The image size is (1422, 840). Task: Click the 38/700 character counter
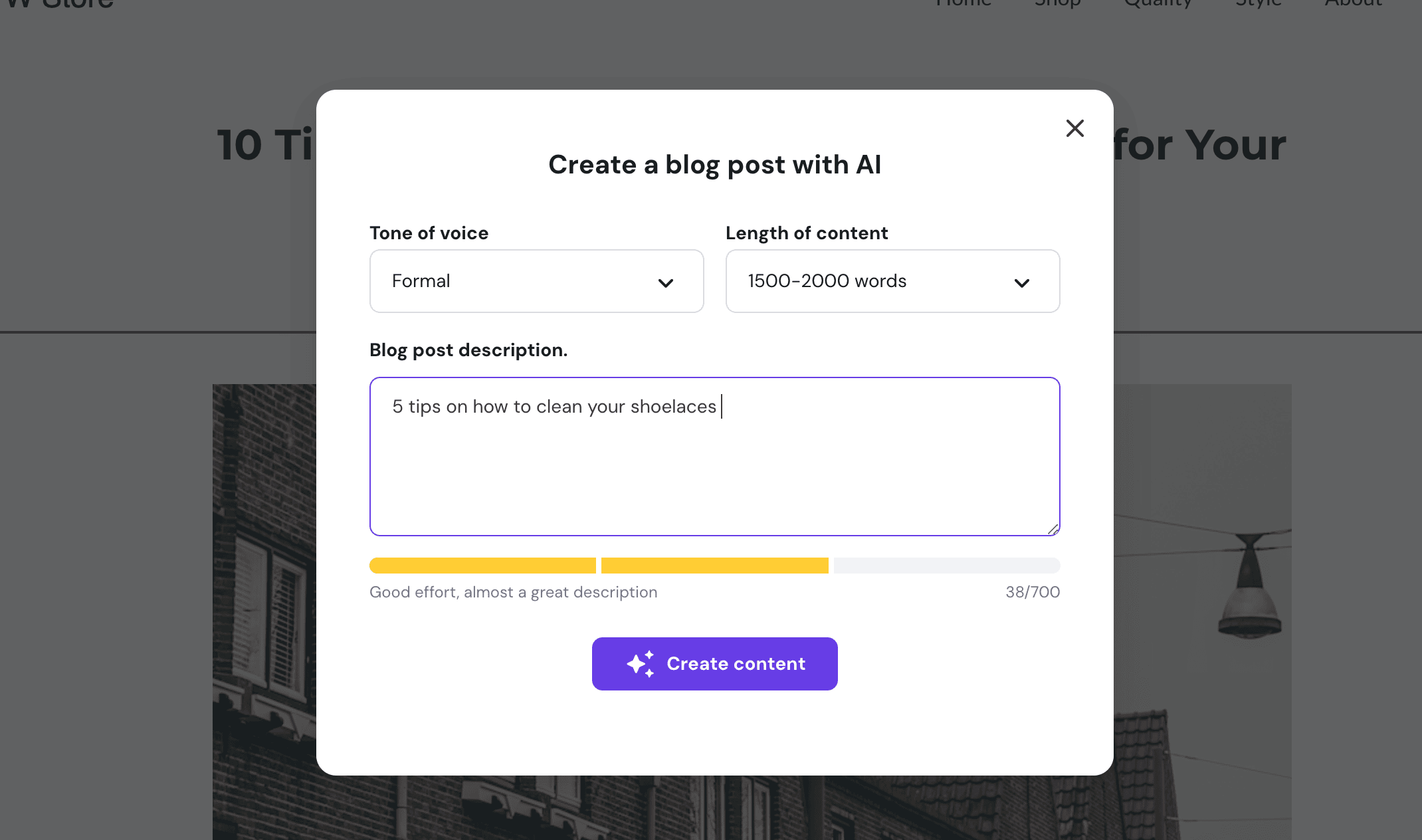[1033, 591]
